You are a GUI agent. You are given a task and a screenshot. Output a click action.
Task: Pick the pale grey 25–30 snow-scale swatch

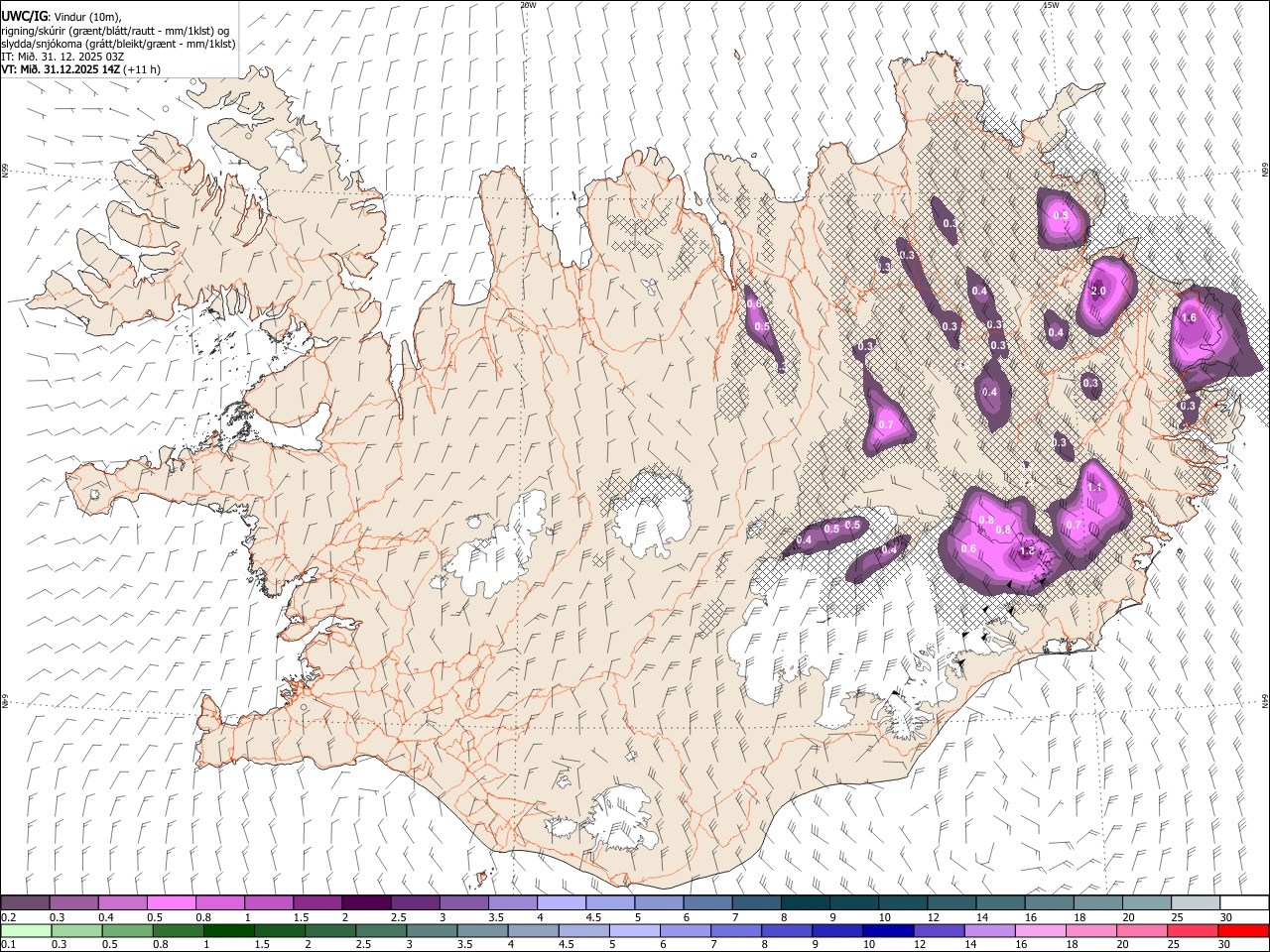[1196, 903]
